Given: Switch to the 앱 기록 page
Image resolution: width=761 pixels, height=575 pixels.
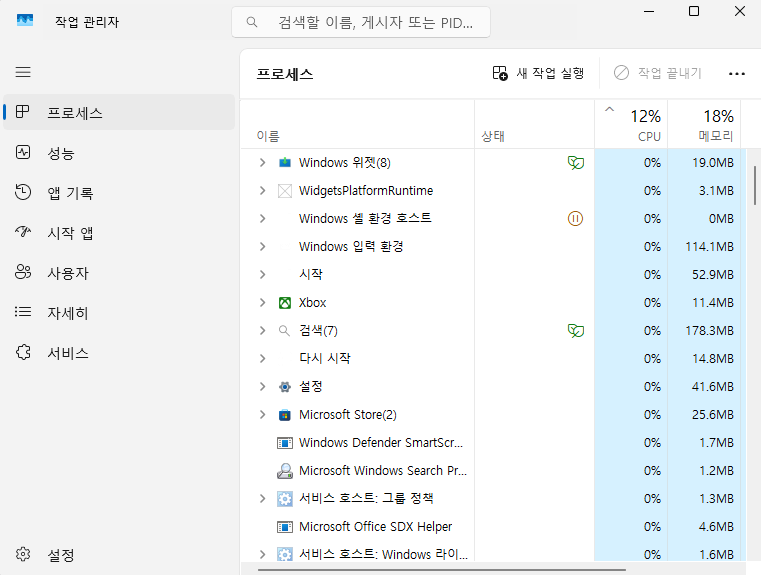Looking at the screenshot, I should (x=119, y=193).
